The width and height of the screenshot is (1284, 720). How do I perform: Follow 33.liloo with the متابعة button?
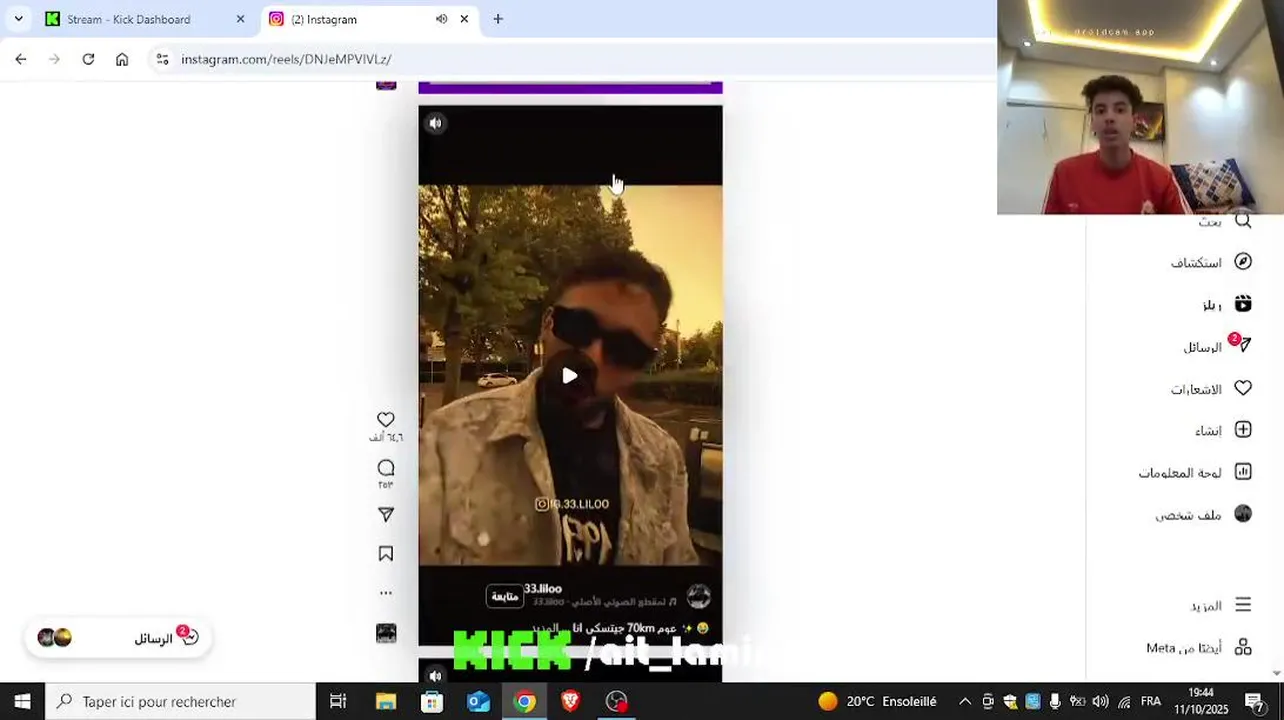coord(505,596)
